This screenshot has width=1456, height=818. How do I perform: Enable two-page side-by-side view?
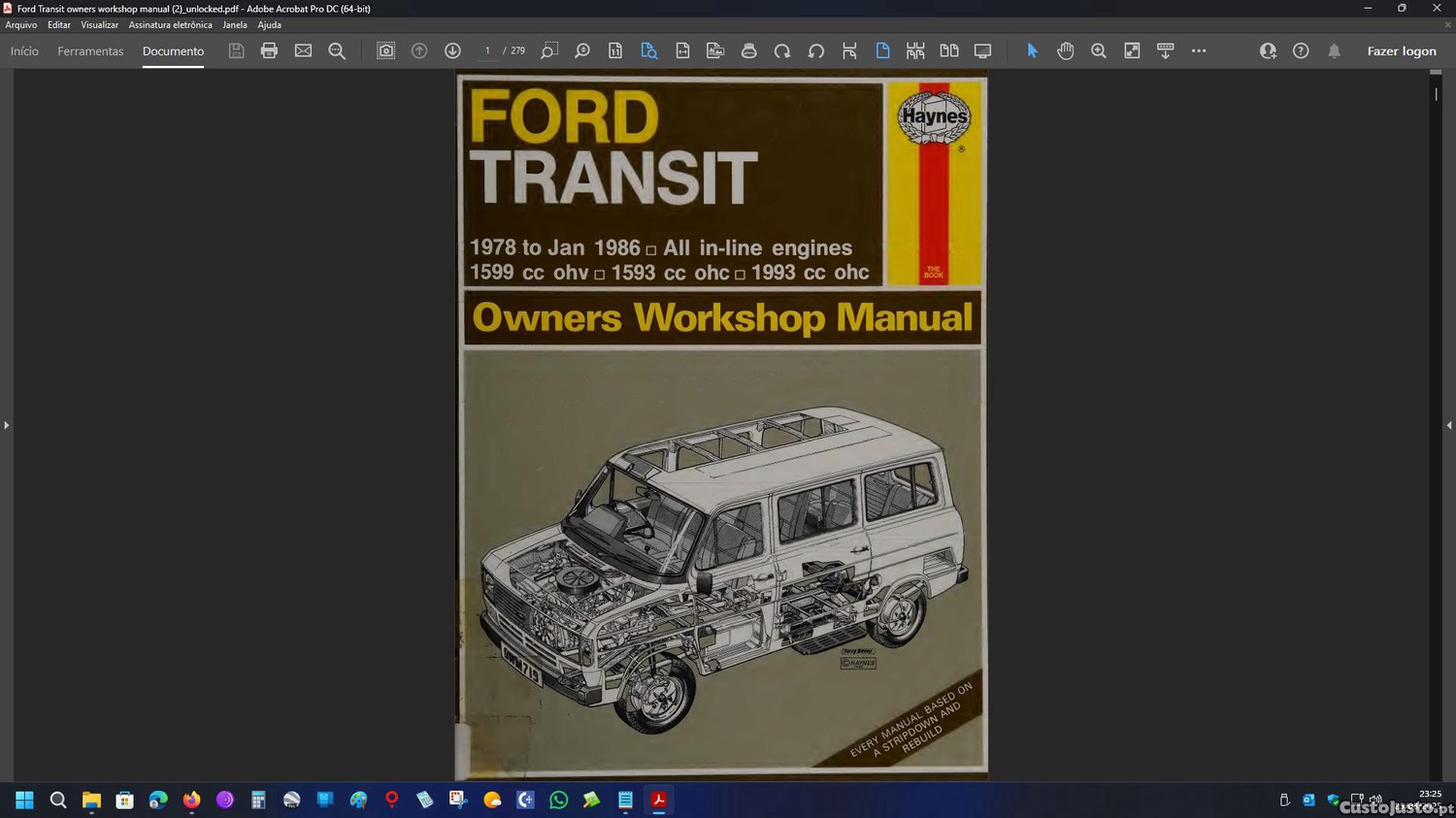click(x=948, y=50)
